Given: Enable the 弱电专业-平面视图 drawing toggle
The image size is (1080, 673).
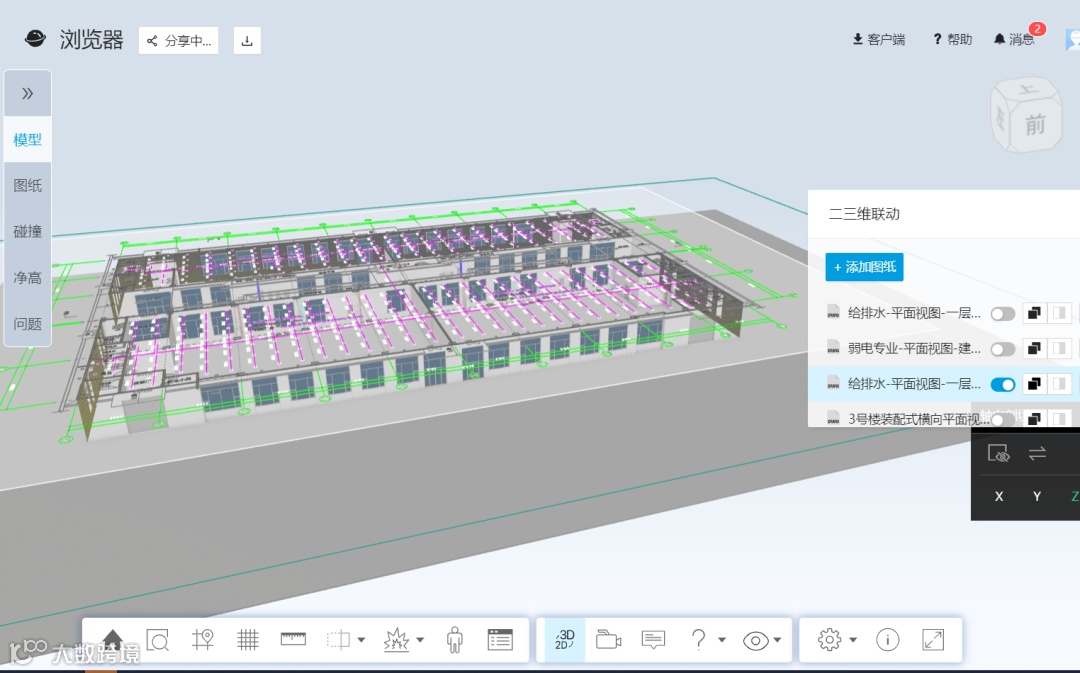Looking at the screenshot, I should (1003, 349).
